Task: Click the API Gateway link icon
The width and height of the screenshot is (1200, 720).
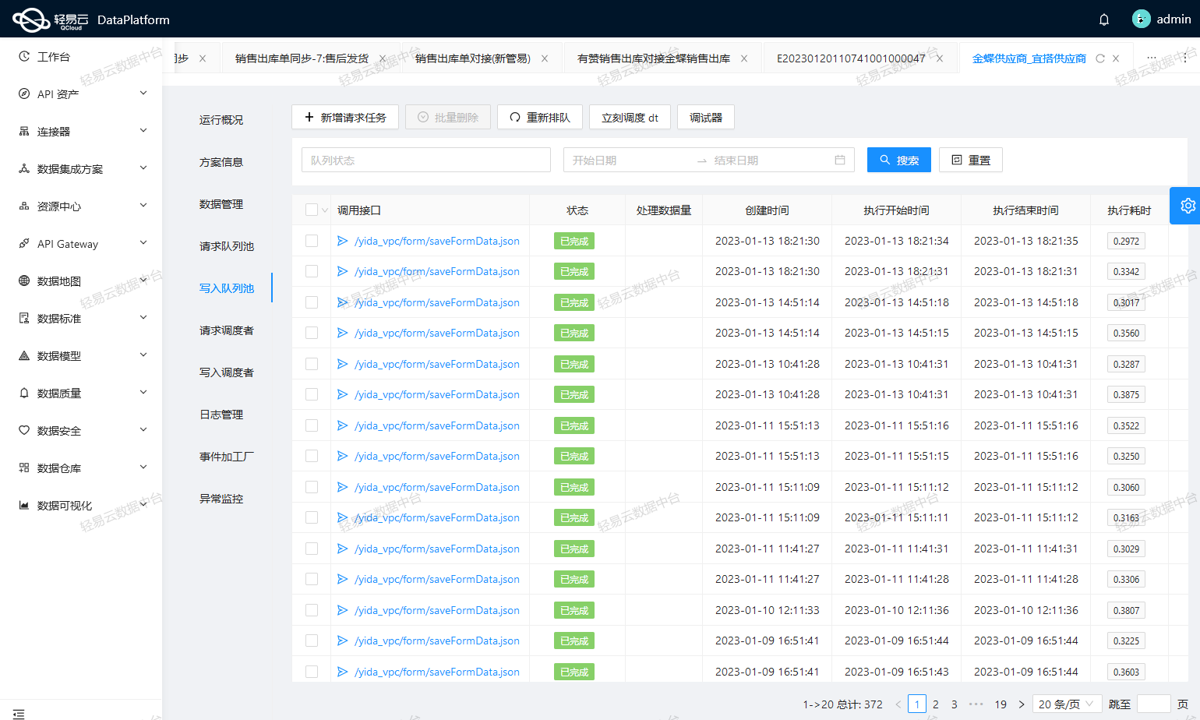Action: tap(24, 244)
